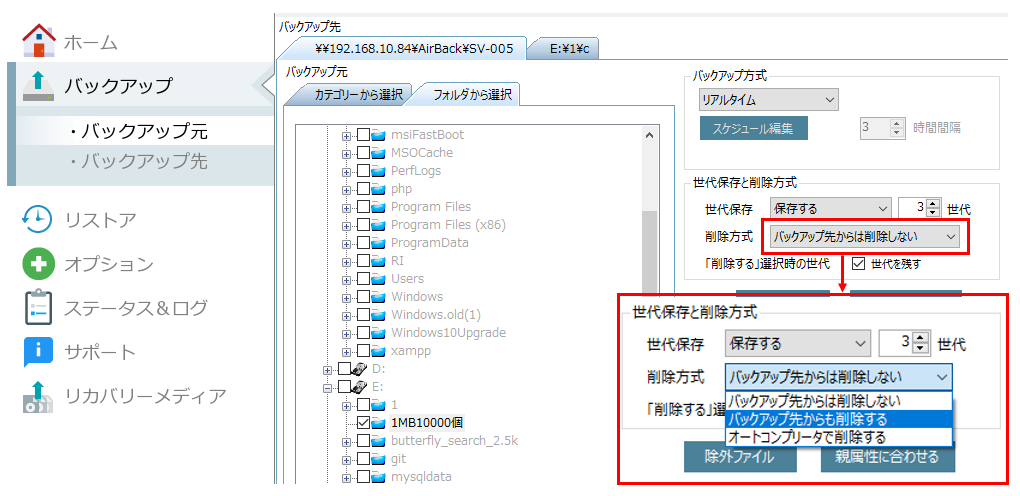Open Options via green plus icon

point(38,264)
